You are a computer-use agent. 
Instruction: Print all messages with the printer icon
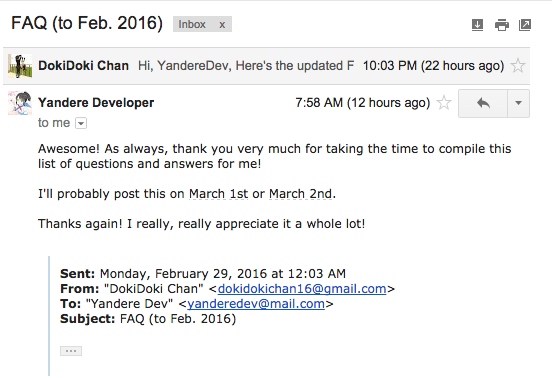coord(502,25)
